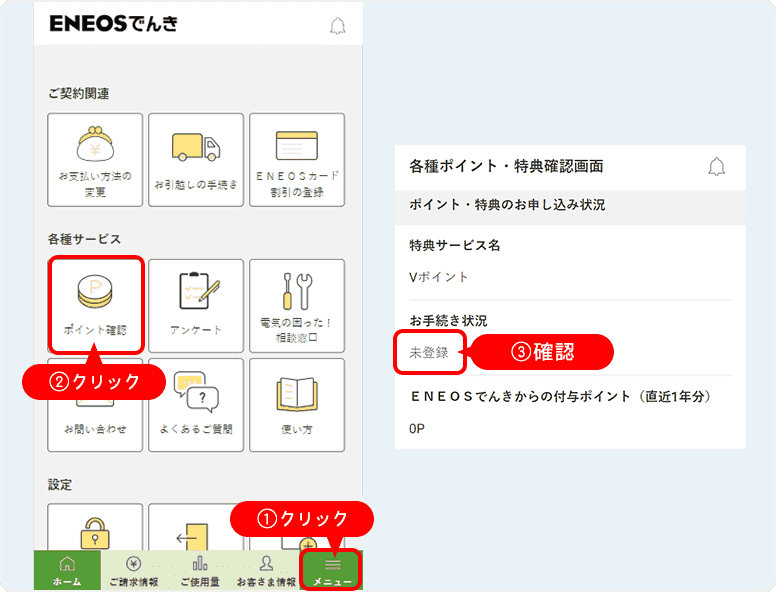The image size is (776, 592).
Task: Open アンケート clipboard tile
Action: coord(196,305)
